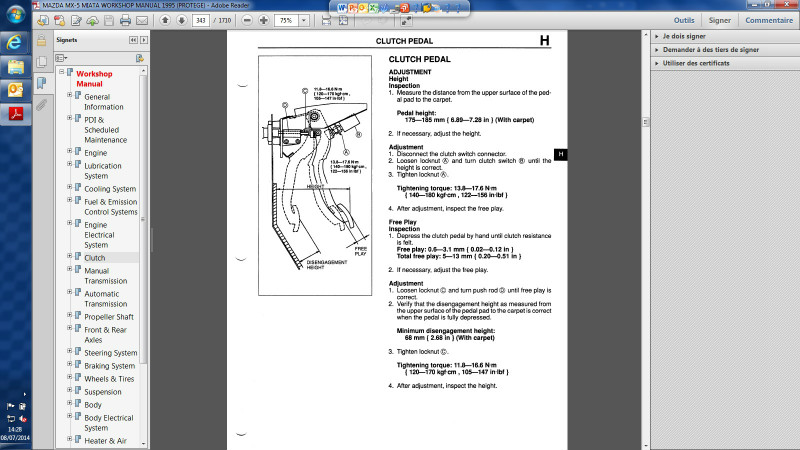
Task: Click the email envelope icon
Action: pos(142,20)
